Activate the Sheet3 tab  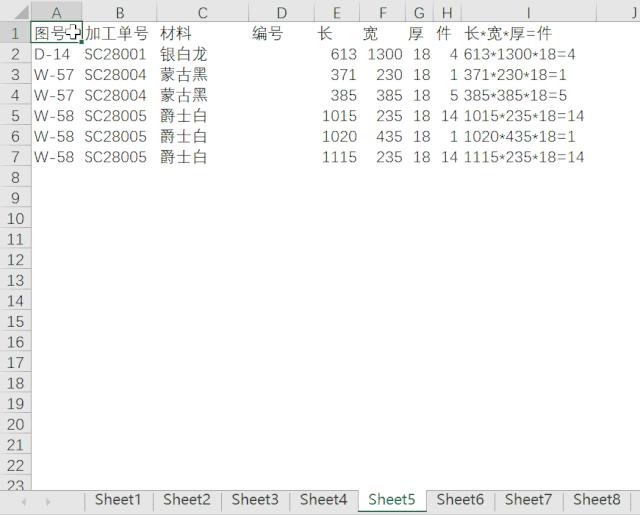point(255,499)
